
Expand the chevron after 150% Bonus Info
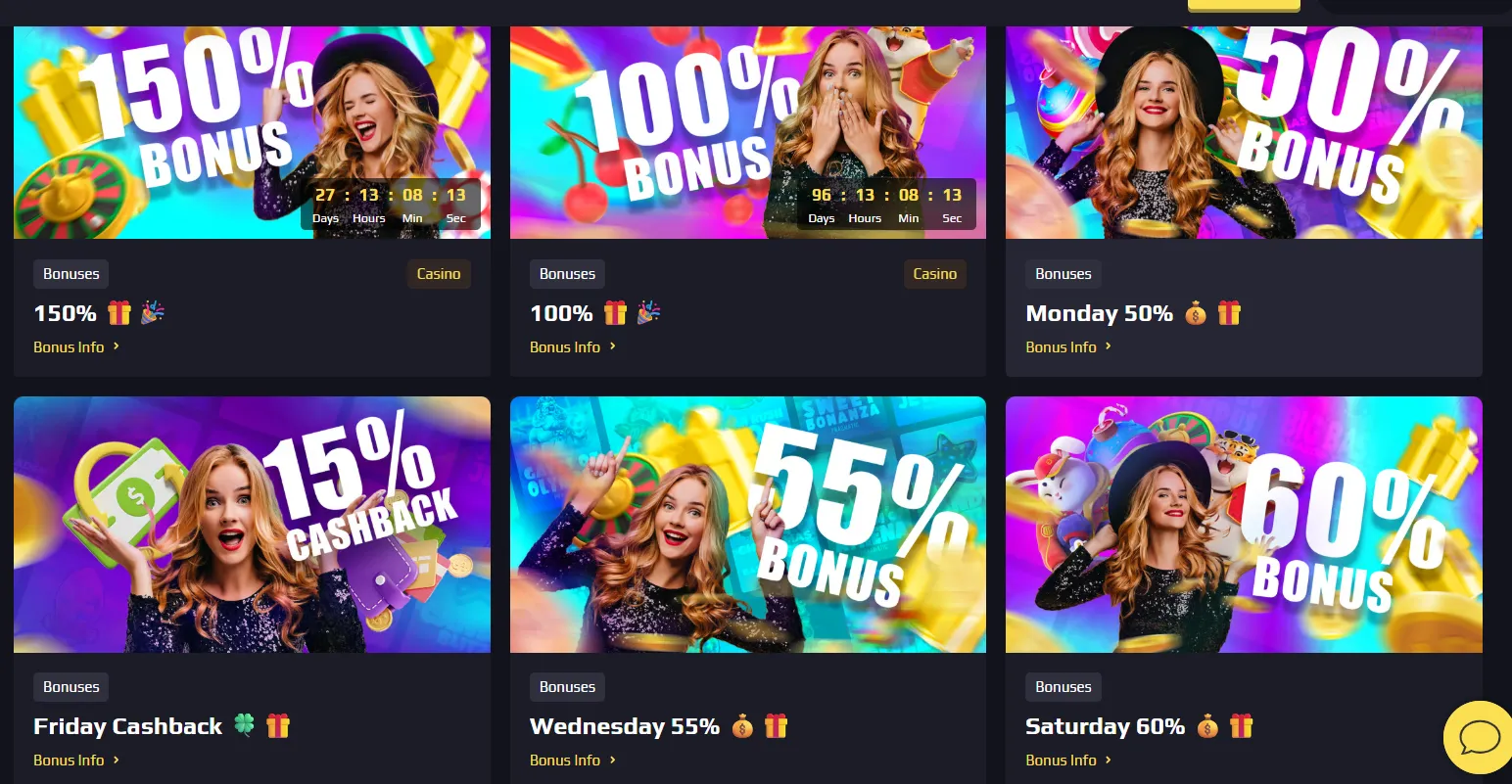coord(117,346)
